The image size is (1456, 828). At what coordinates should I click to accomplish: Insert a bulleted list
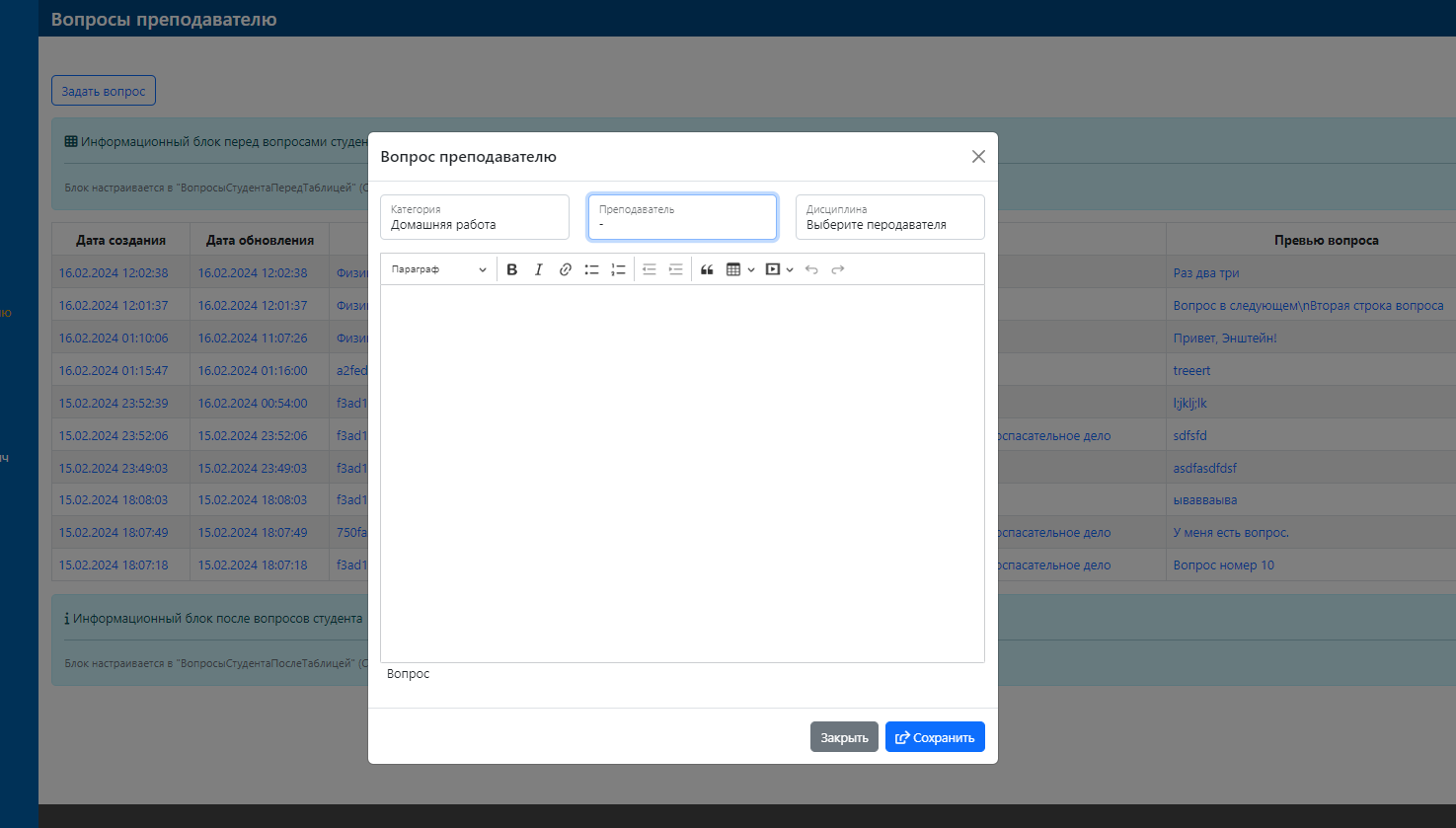click(591, 269)
